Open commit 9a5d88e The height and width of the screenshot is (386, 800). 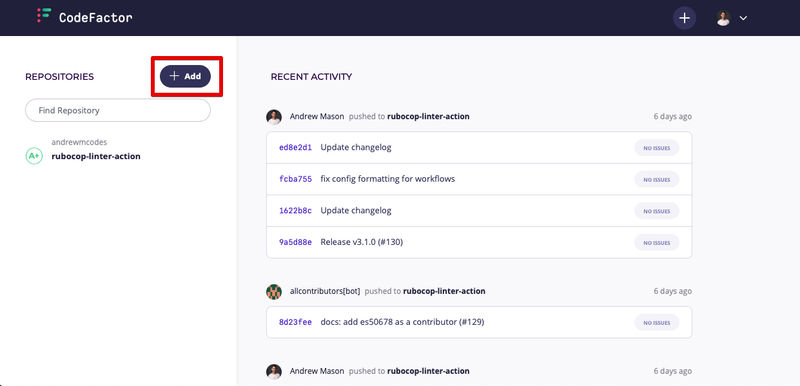295,242
